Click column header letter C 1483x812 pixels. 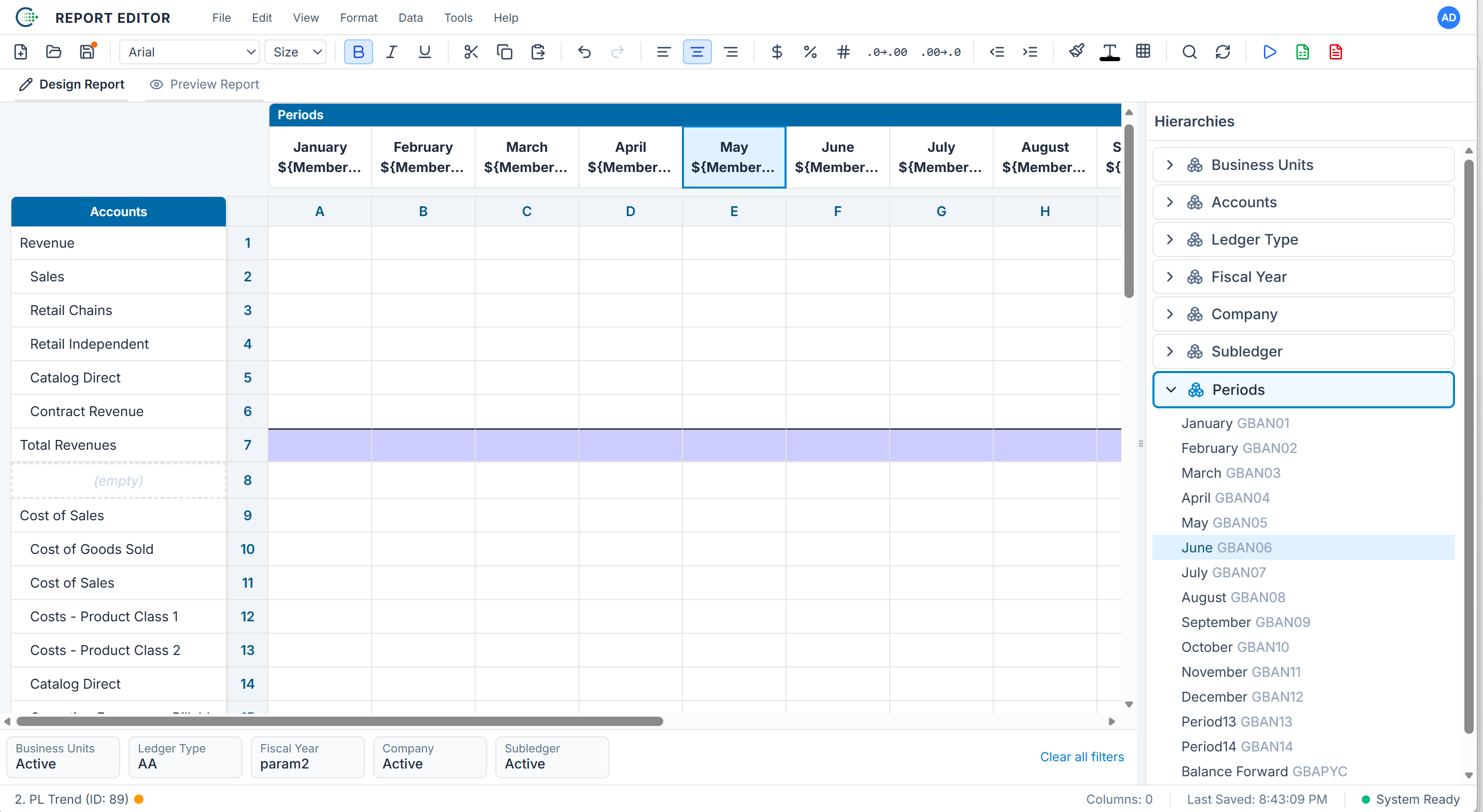(x=527, y=211)
